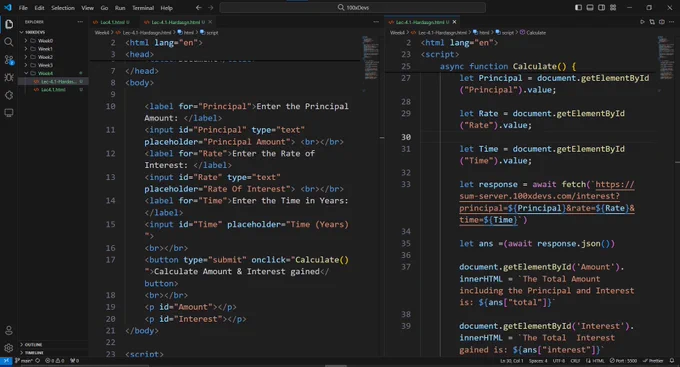The height and width of the screenshot is (367, 680).
Task: Open the Terminal menu
Action: pyautogui.click(x=143, y=8)
